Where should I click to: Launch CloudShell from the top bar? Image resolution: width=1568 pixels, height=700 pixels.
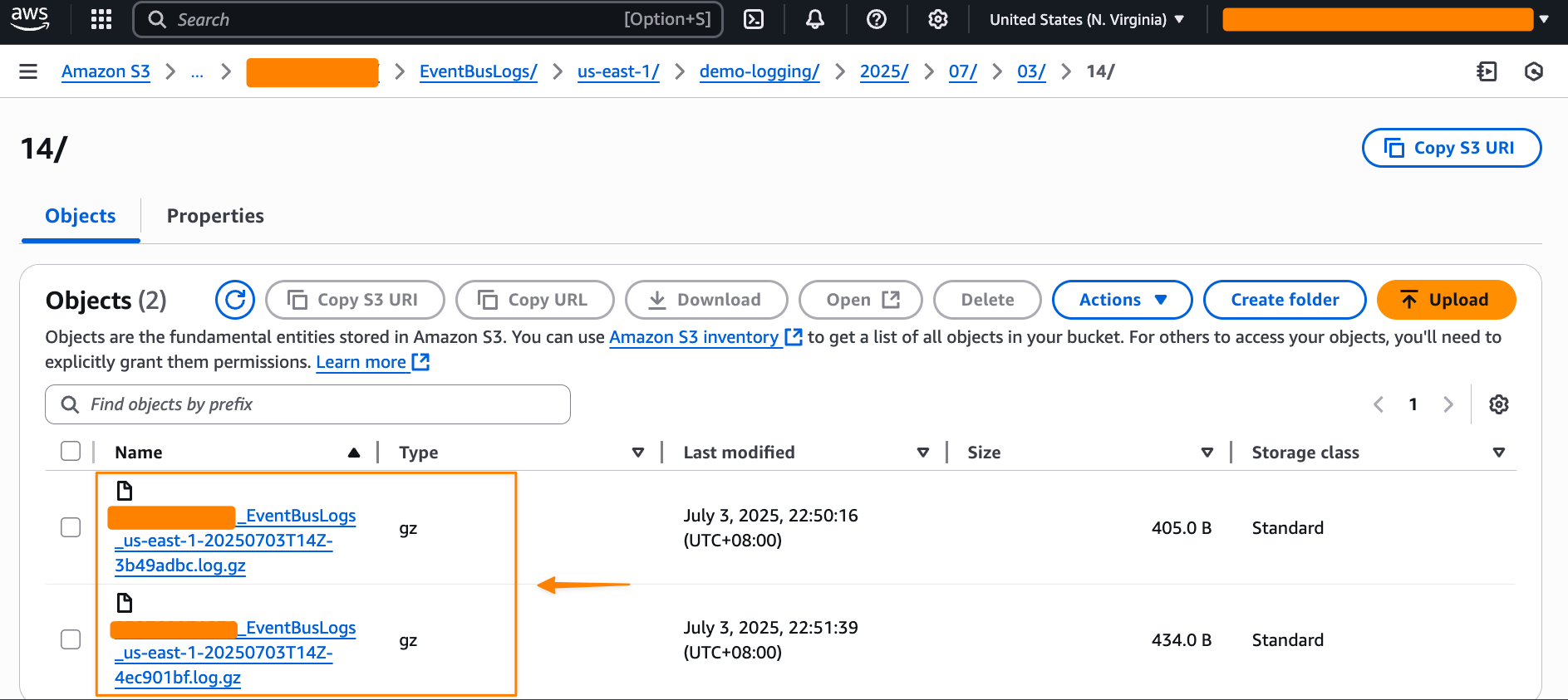point(754,19)
